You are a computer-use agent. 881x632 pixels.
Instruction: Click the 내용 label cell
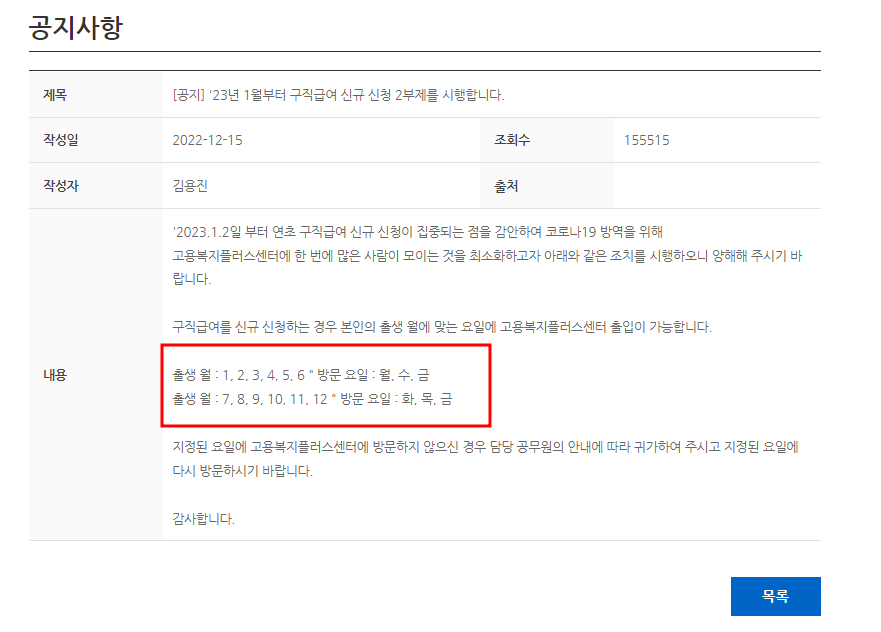click(x=96, y=375)
